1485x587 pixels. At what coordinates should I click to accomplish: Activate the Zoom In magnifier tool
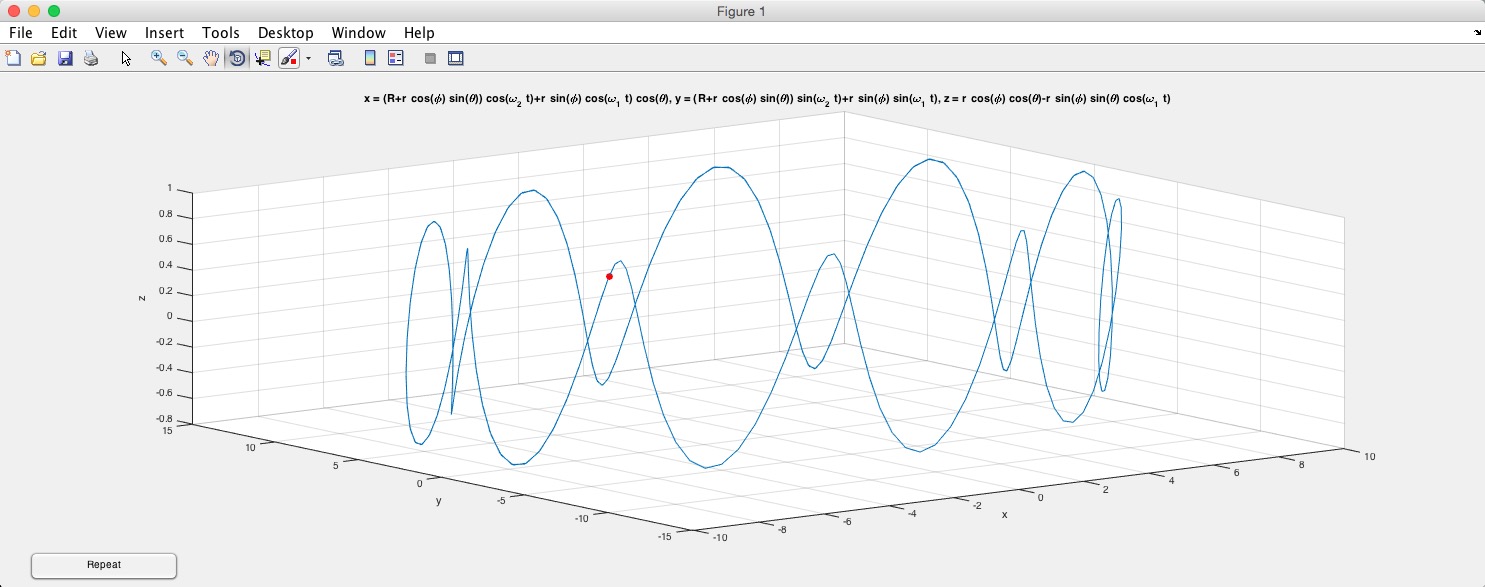point(158,58)
